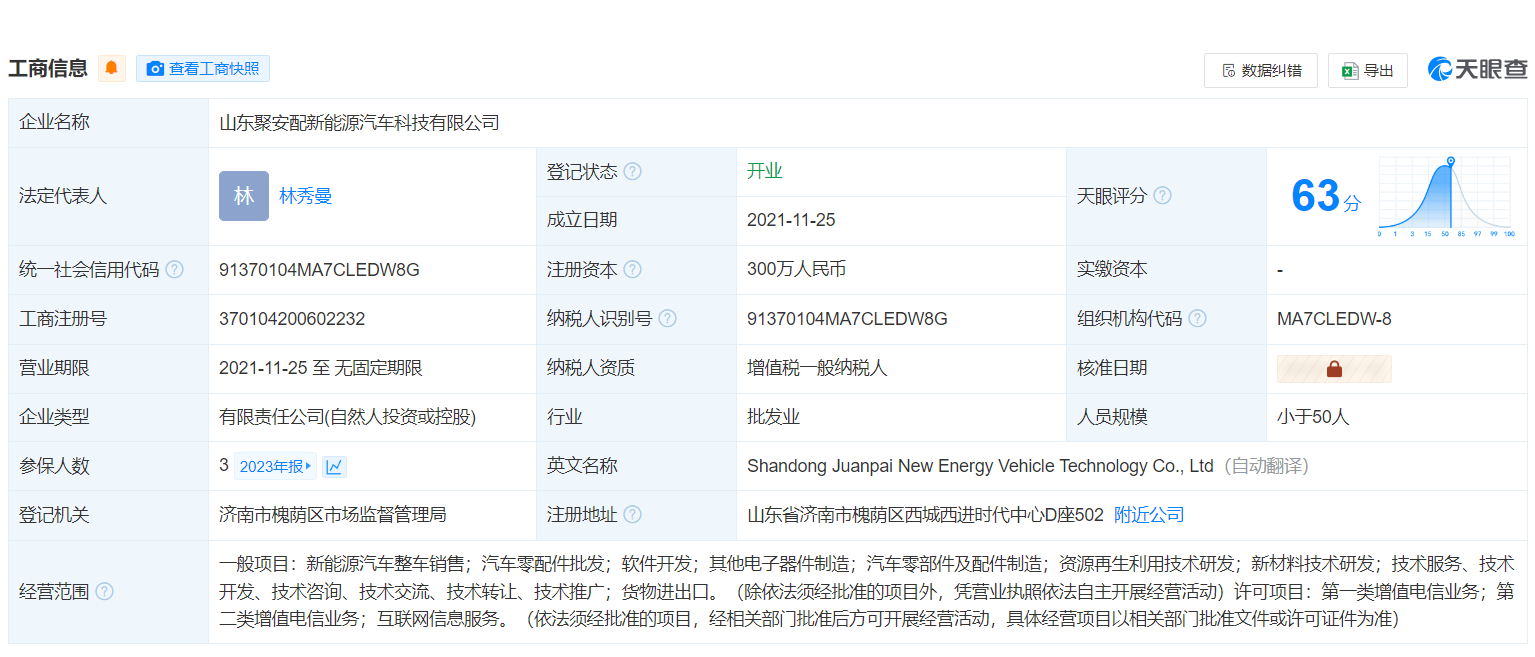
Task: Click 济南市槐荫区市场监督管理局 text
Action: coord(332,515)
